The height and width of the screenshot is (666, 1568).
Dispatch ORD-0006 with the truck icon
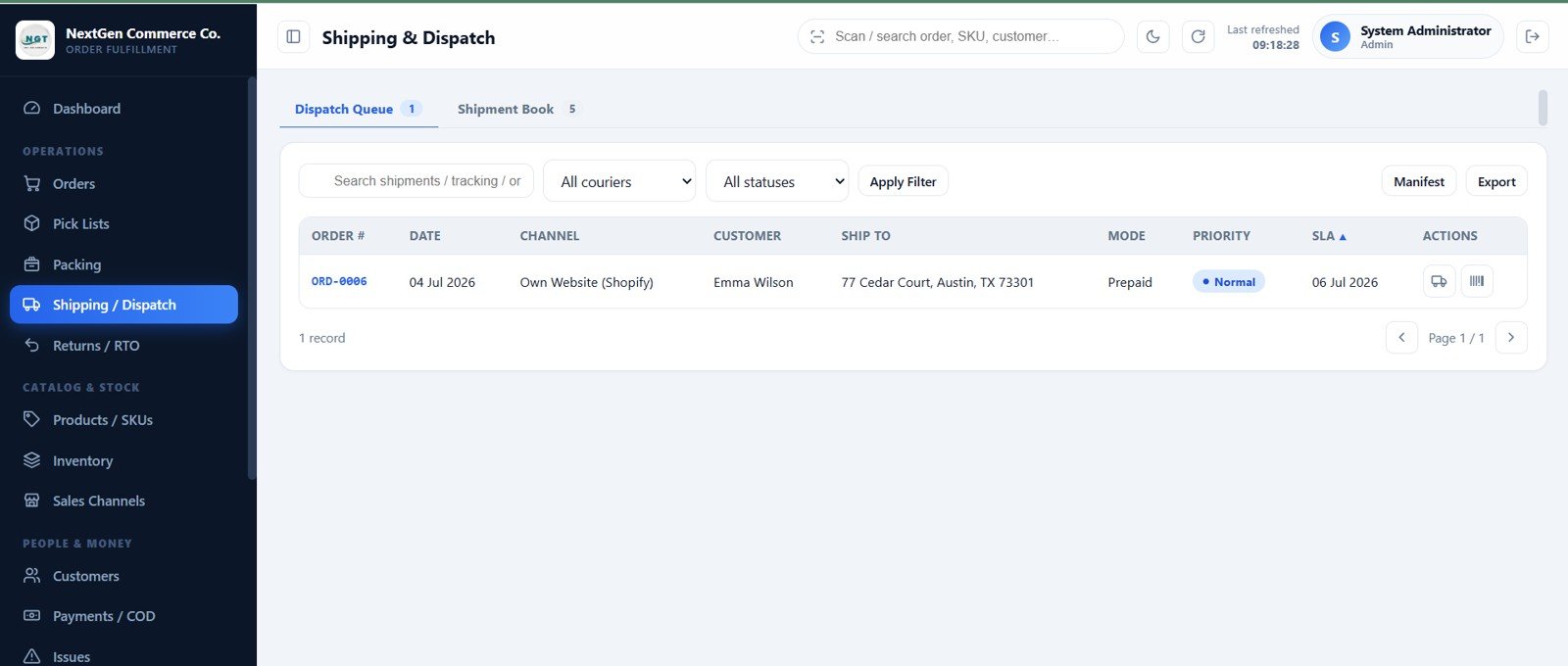coord(1439,282)
